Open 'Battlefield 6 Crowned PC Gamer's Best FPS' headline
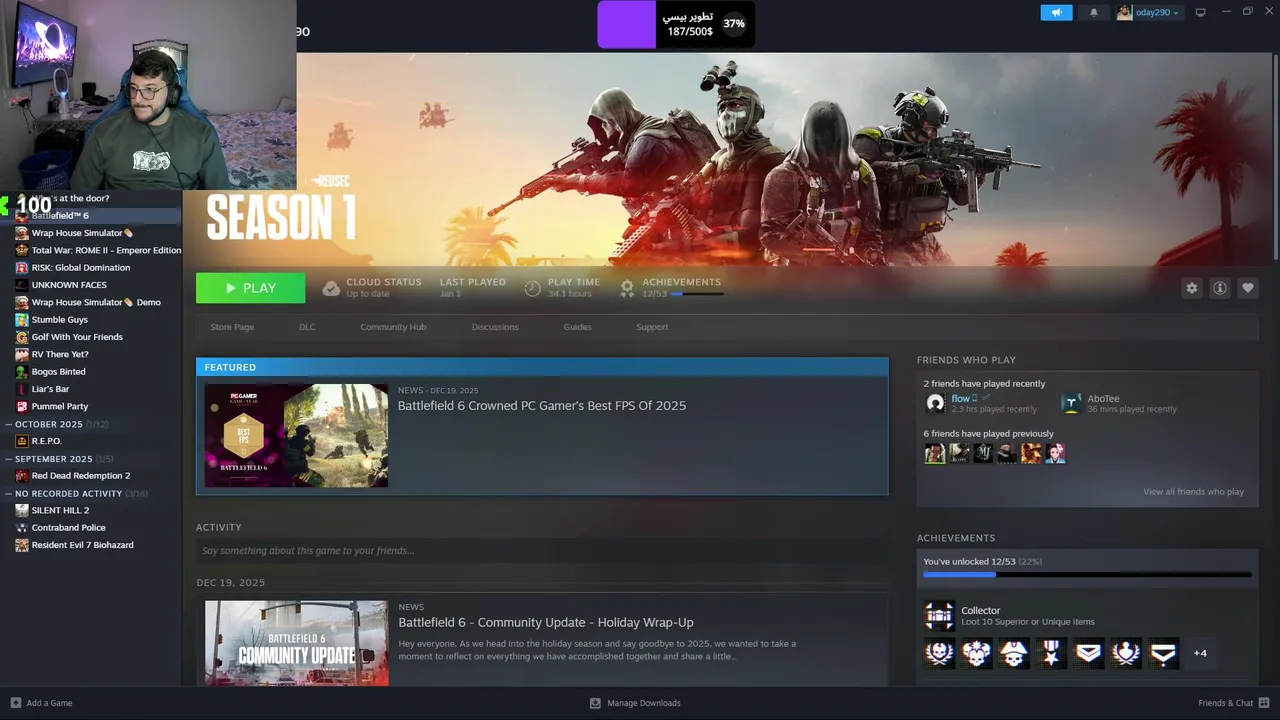This screenshot has width=1280, height=720. coord(542,405)
